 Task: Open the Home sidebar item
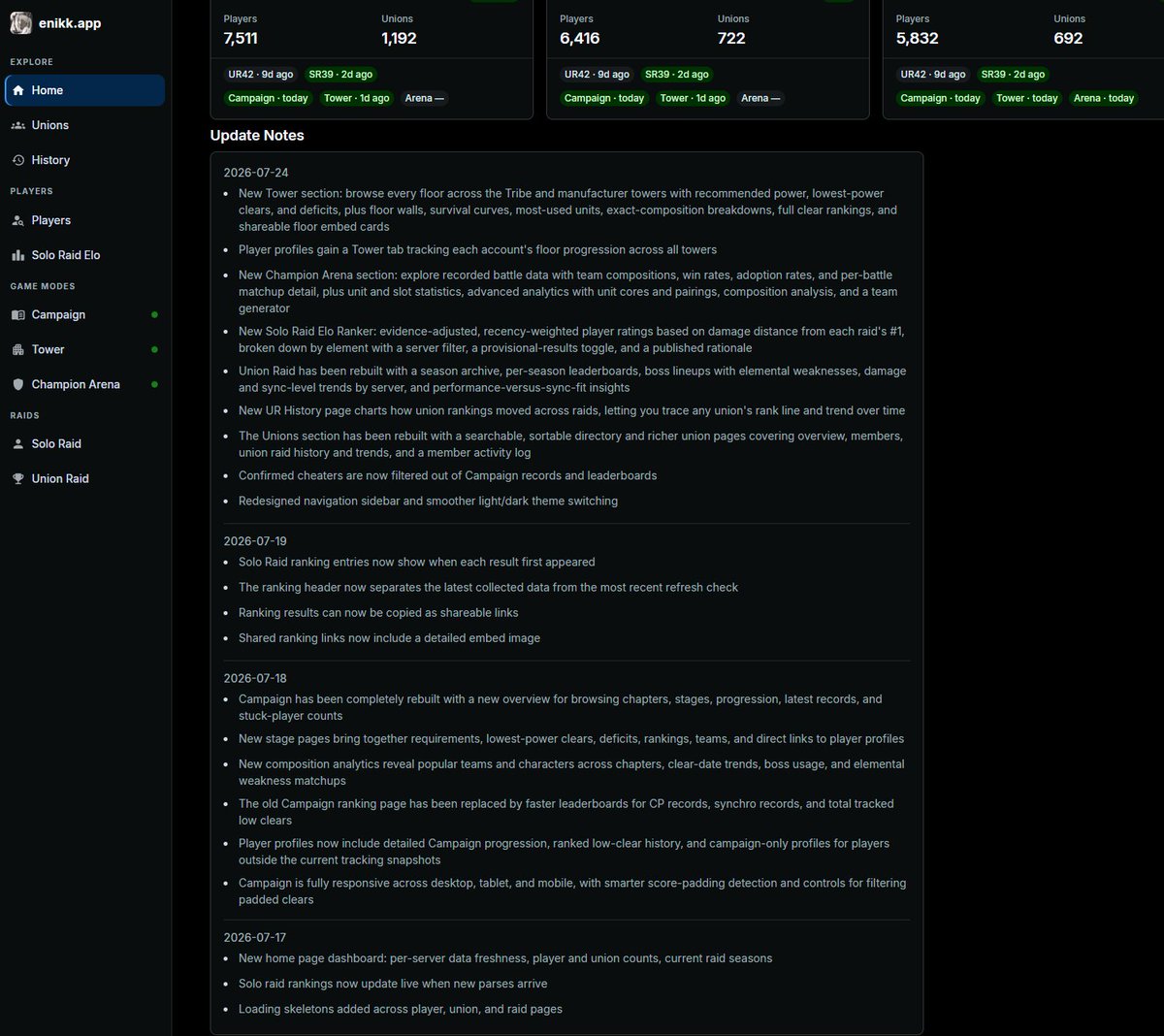[84, 90]
